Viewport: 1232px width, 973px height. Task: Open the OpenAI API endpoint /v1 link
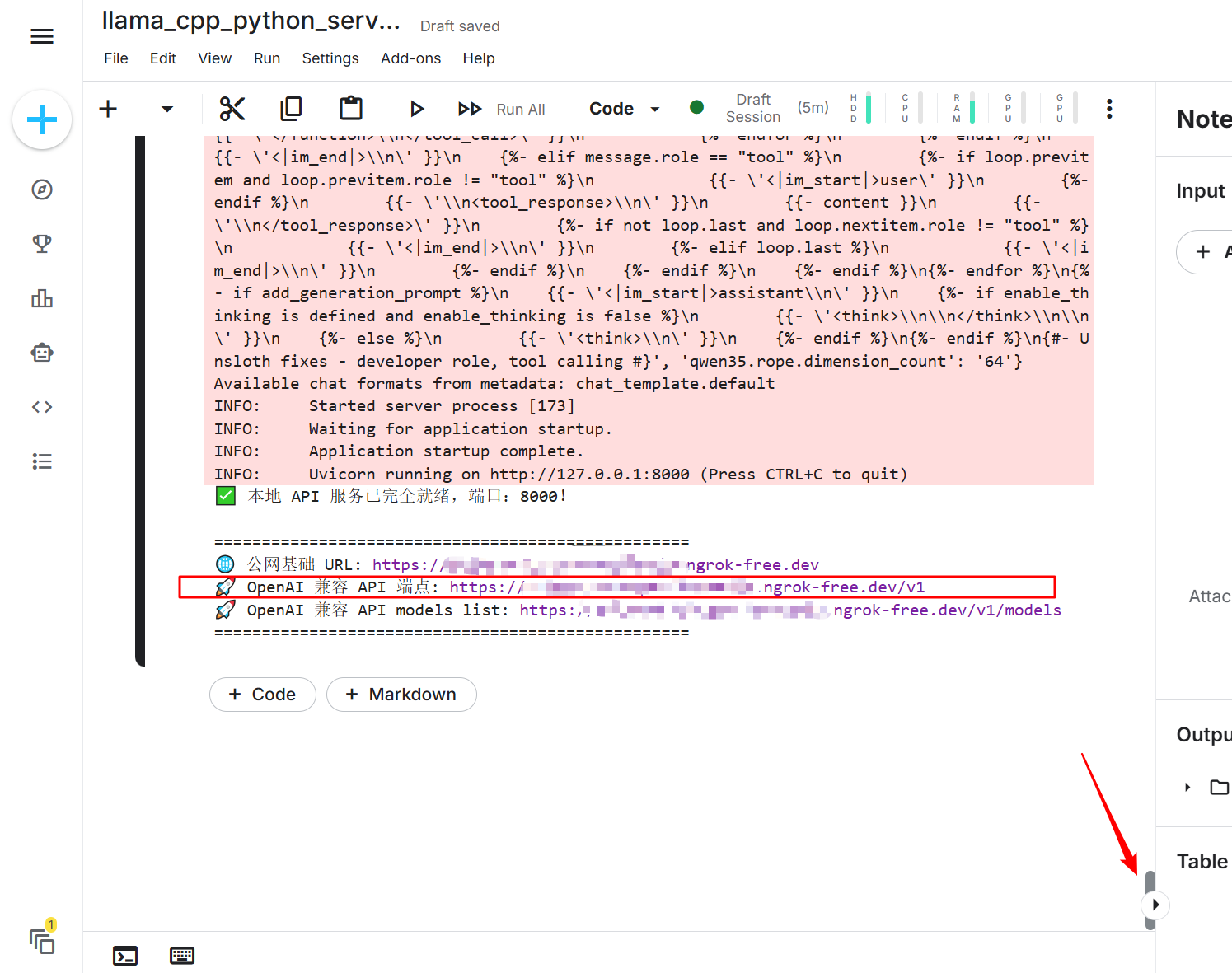[687, 587]
